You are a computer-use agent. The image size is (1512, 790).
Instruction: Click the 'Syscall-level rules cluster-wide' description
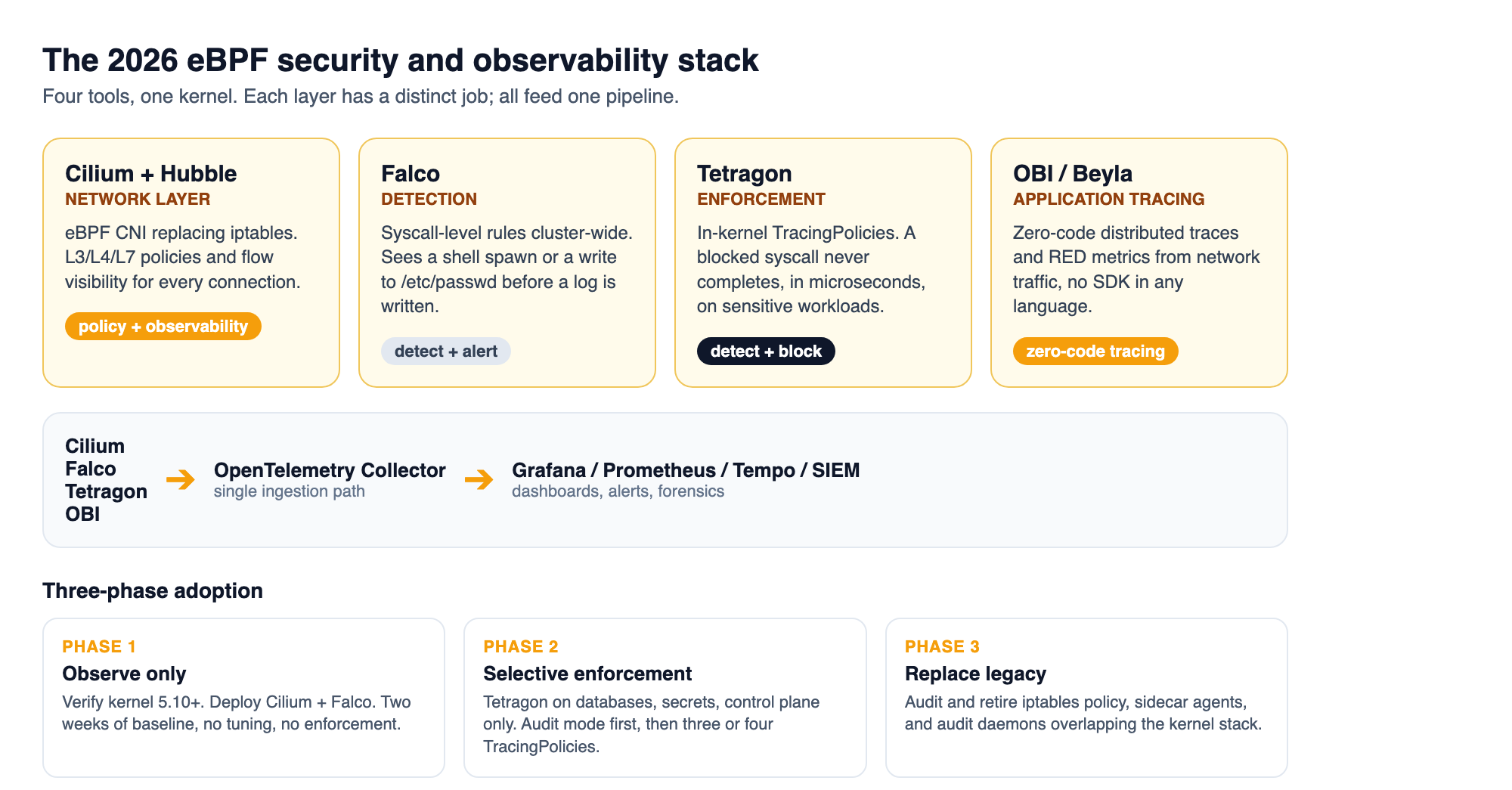tap(507, 270)
